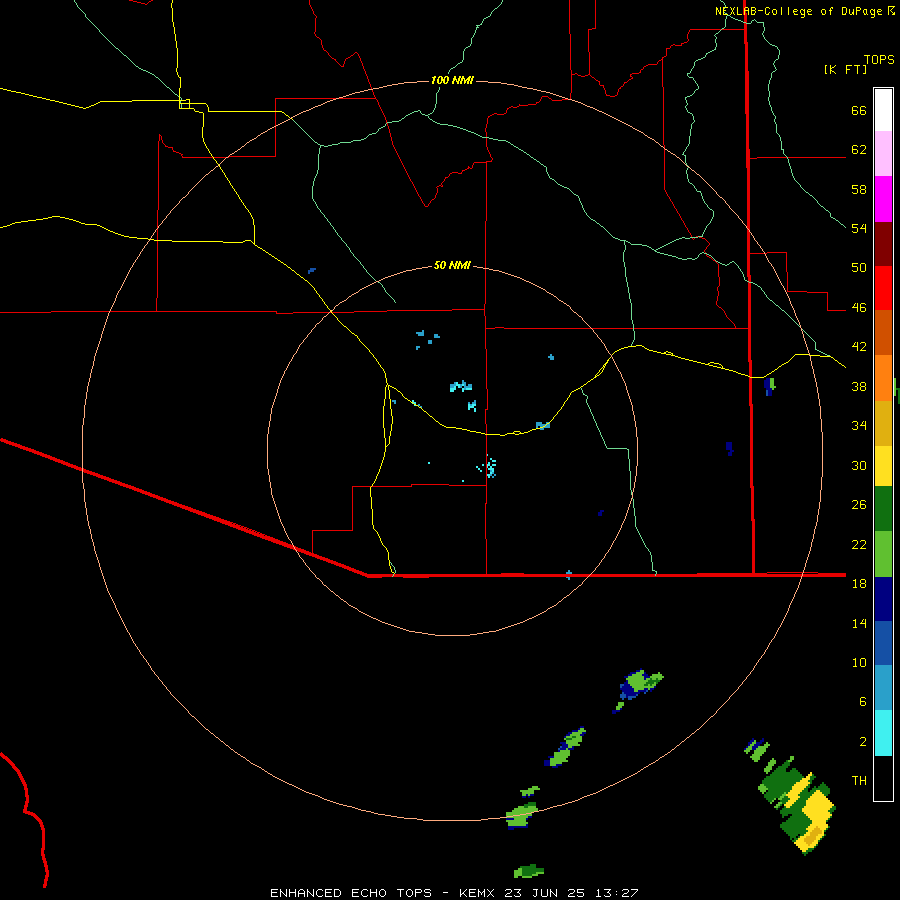Select the light pink legend swatch
Image resolution: width=900 pixels, height=900 pixels.
(x=883, y=153)
